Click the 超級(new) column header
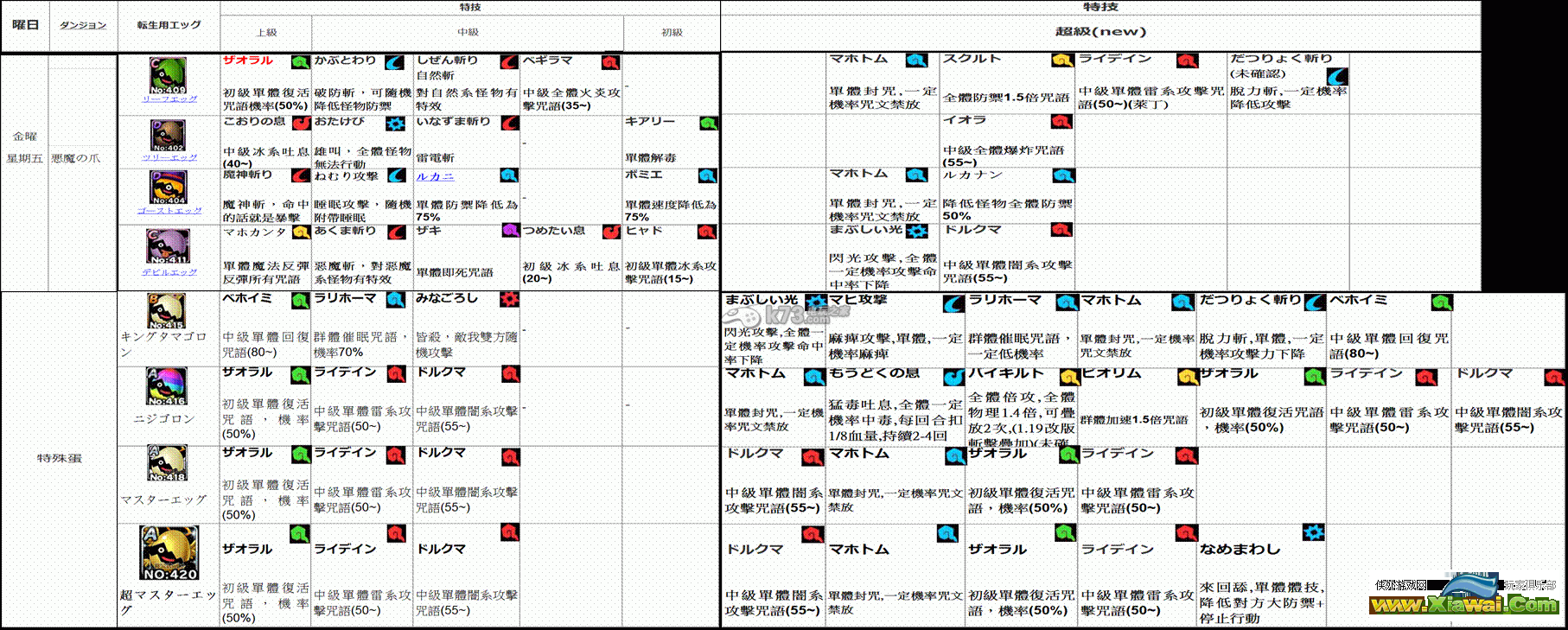The height and width of the screenshot is (630, 1568). (1100, 32)
